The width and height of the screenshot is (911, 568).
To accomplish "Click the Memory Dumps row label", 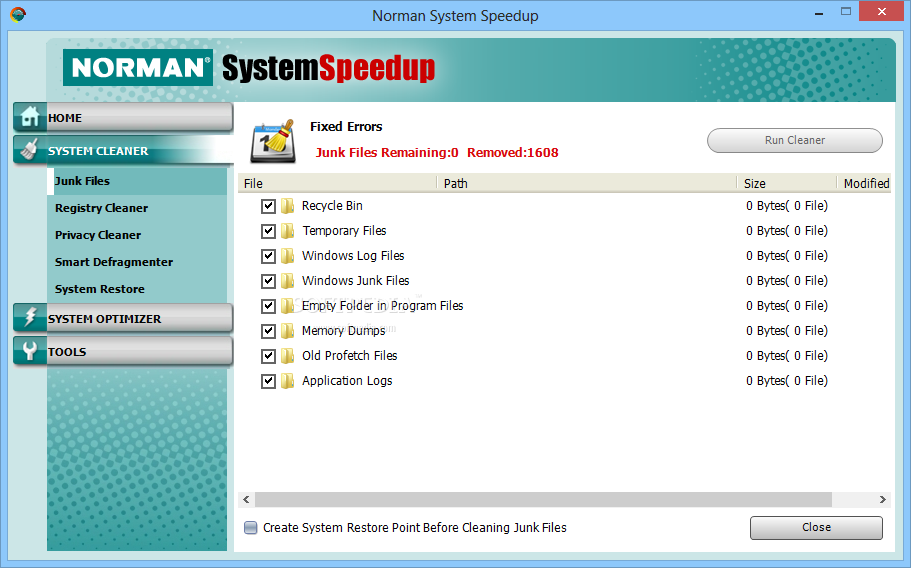I will [x=343, y=330].
